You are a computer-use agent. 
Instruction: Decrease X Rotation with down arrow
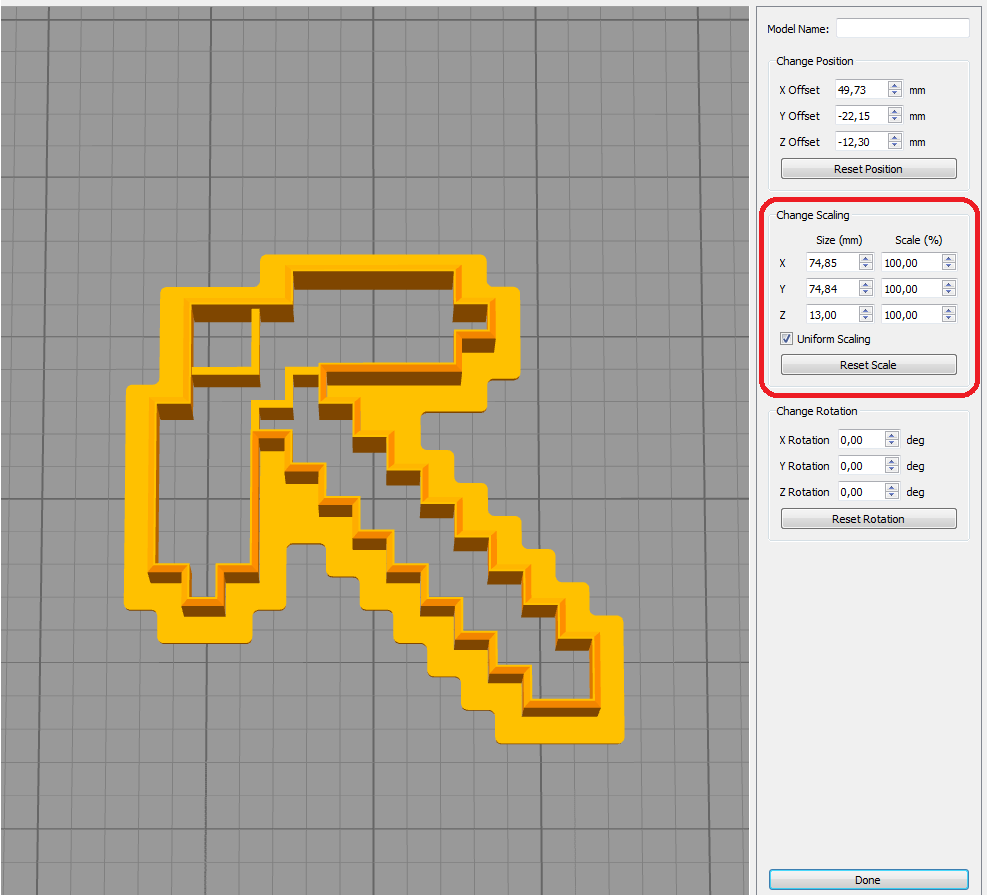891,443
